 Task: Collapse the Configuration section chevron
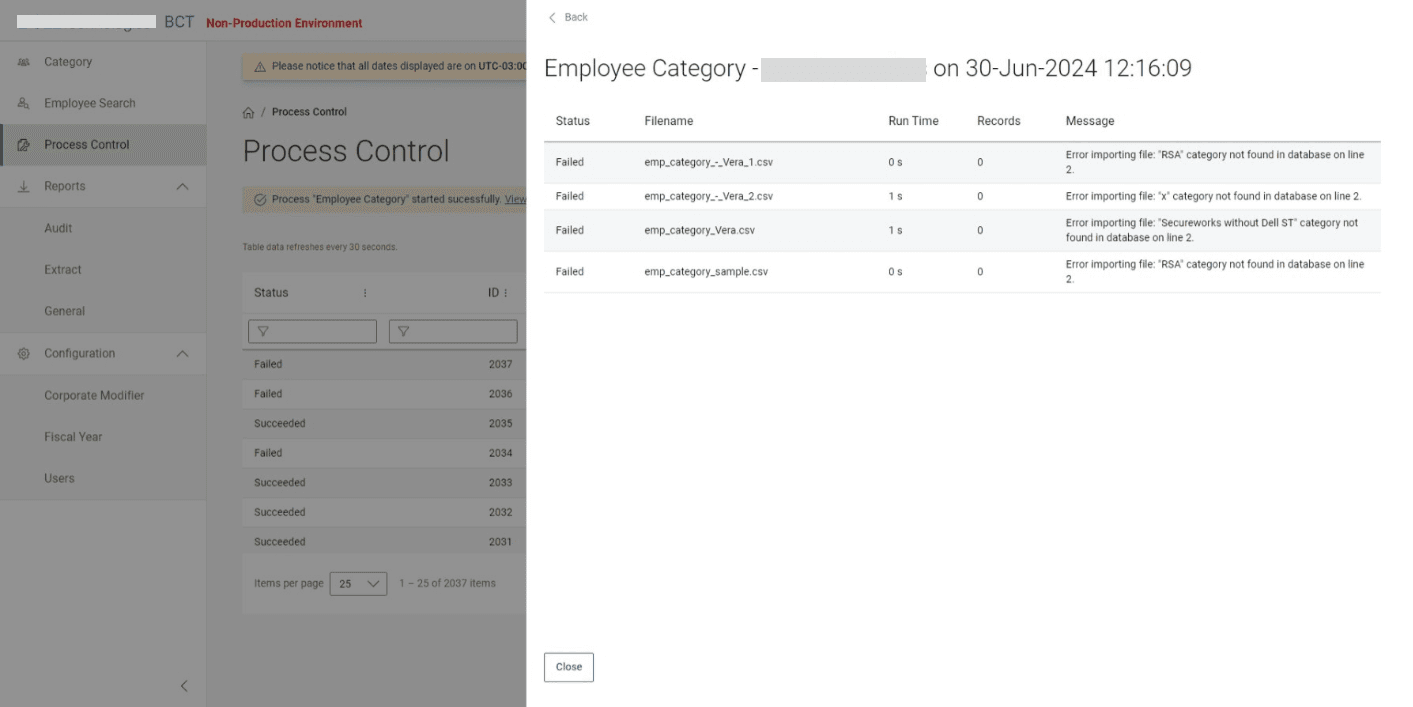(x=183, y=354)
